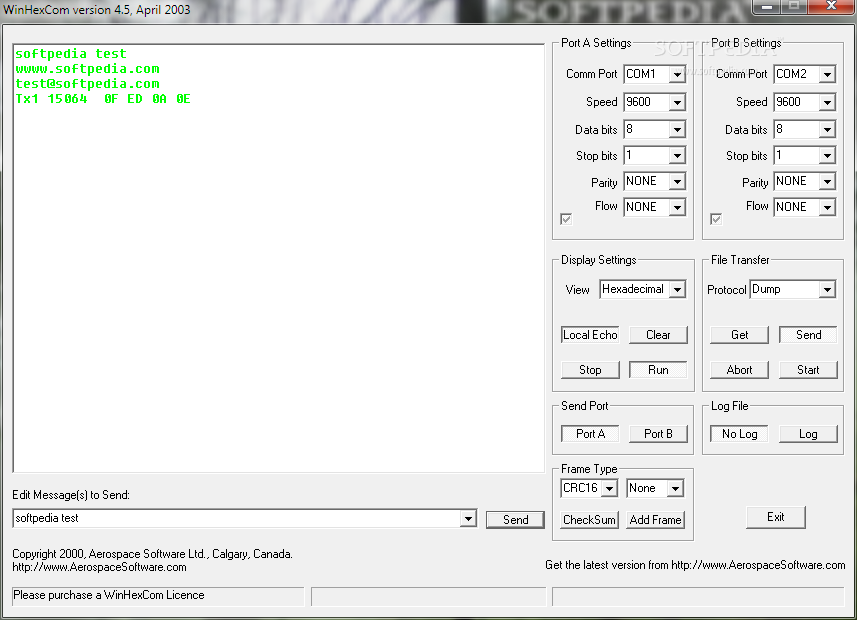Open the View Hexadecimal dropdown
Screen dimensions: 857x620
point(677,289)
